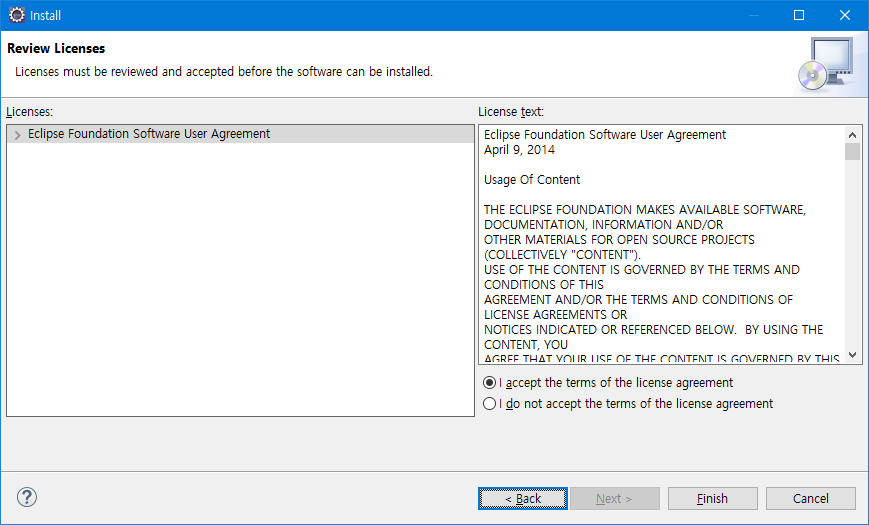Viewport: 869px width, 525px height.
Task: Click the license text scrollbar thumb
Action: [852, 151]
